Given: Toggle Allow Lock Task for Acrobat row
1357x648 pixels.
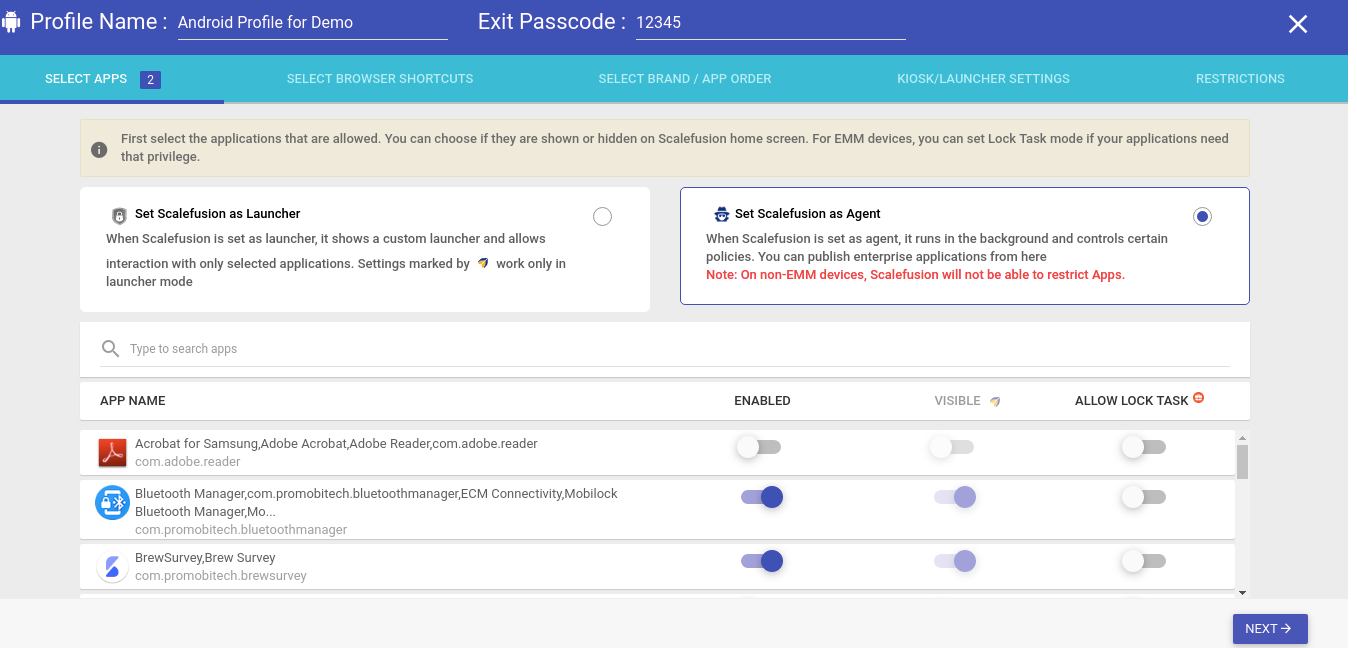Looking at the screenshot, I should coord(1143,447).
